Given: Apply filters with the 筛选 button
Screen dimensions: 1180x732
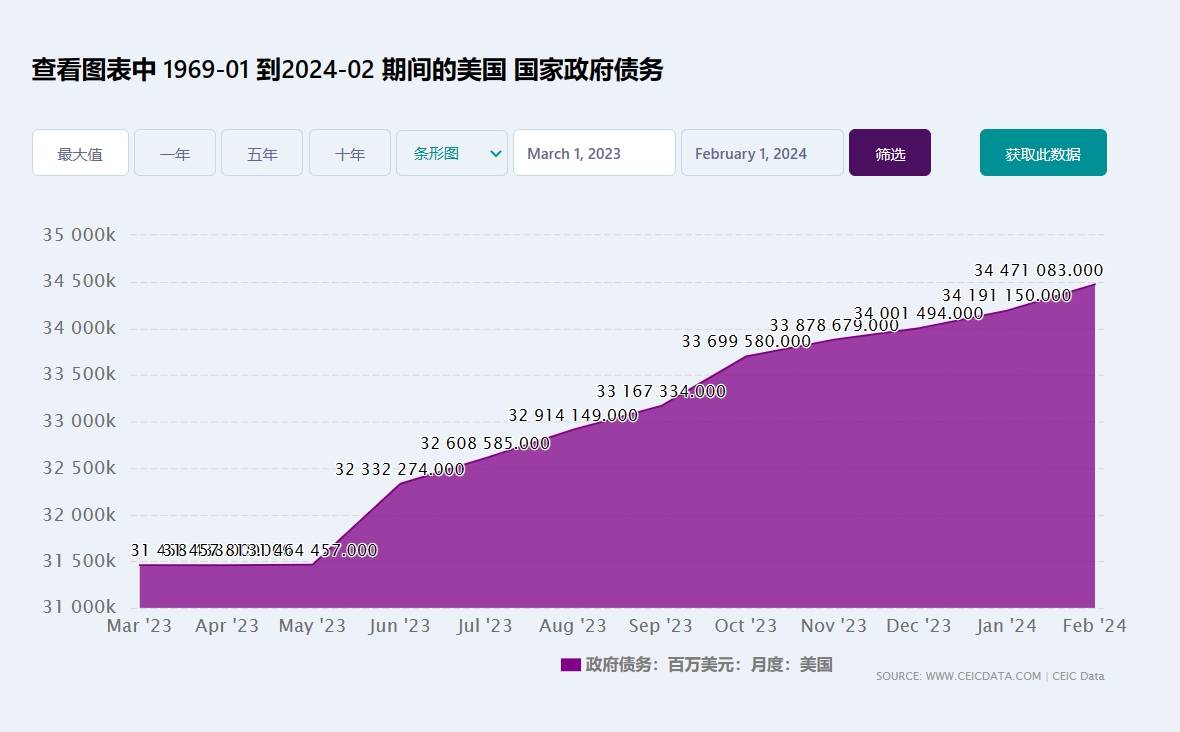Looking at the screenshot, I should 889,152.
